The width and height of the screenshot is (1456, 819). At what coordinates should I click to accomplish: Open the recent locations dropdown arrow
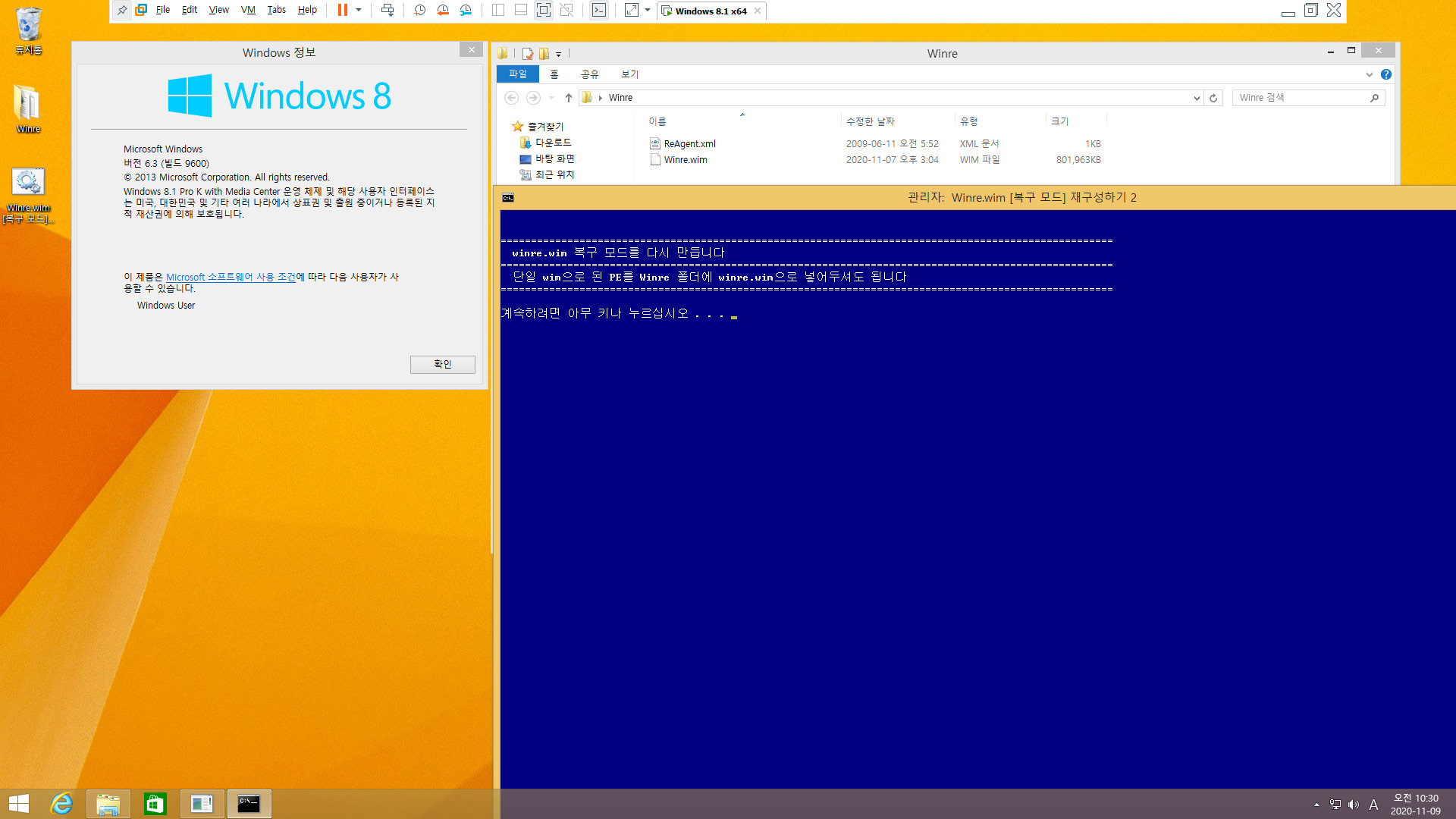coord(551,98)
